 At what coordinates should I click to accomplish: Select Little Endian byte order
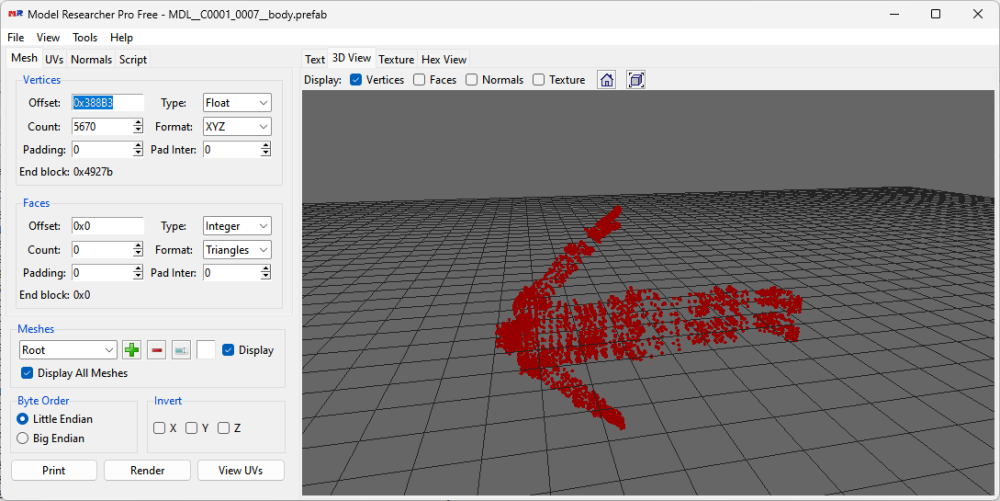coord(22,419)
